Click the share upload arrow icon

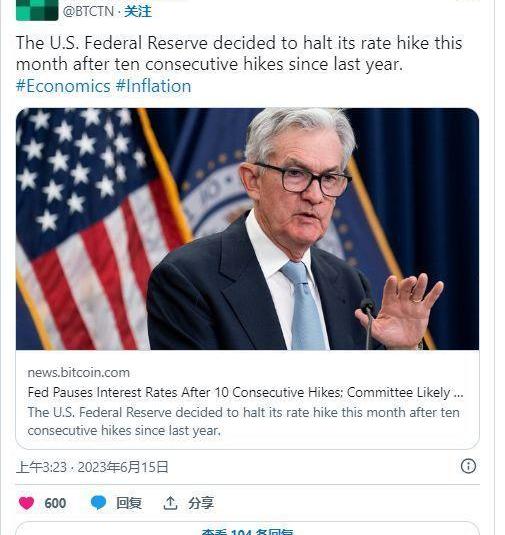[170, 503]
